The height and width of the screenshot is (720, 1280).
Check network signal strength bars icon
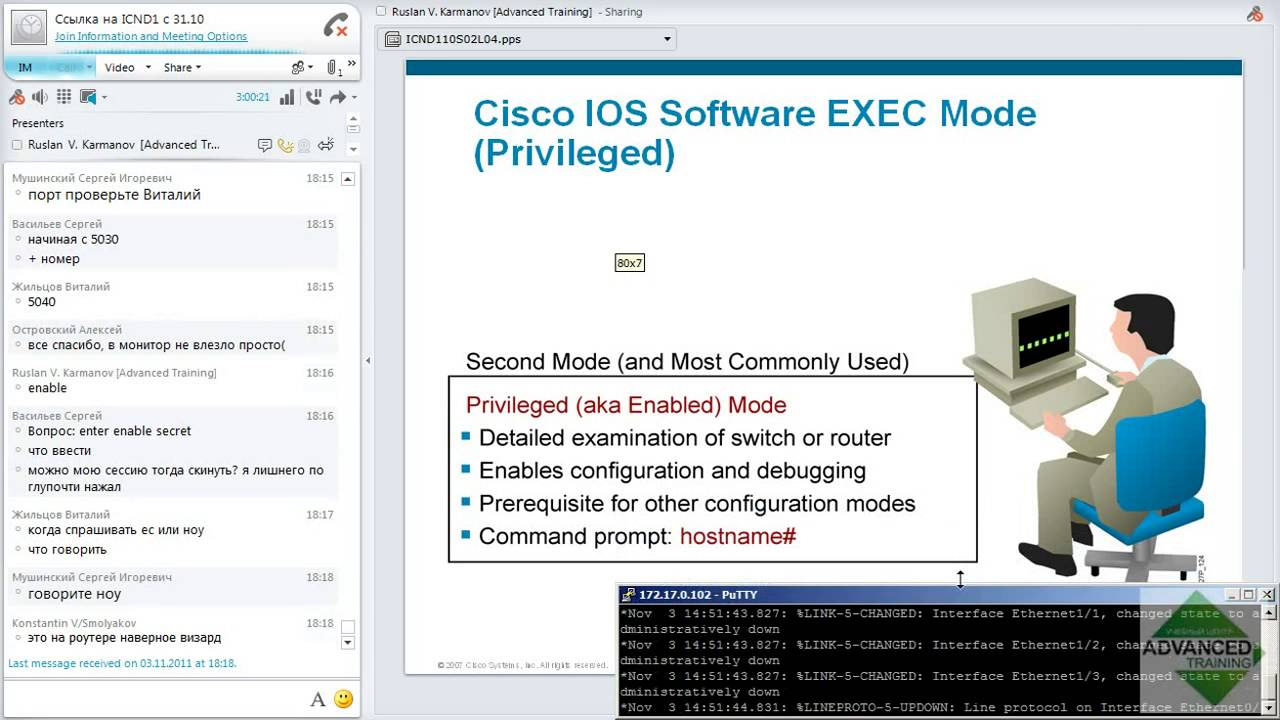point(287,97)
